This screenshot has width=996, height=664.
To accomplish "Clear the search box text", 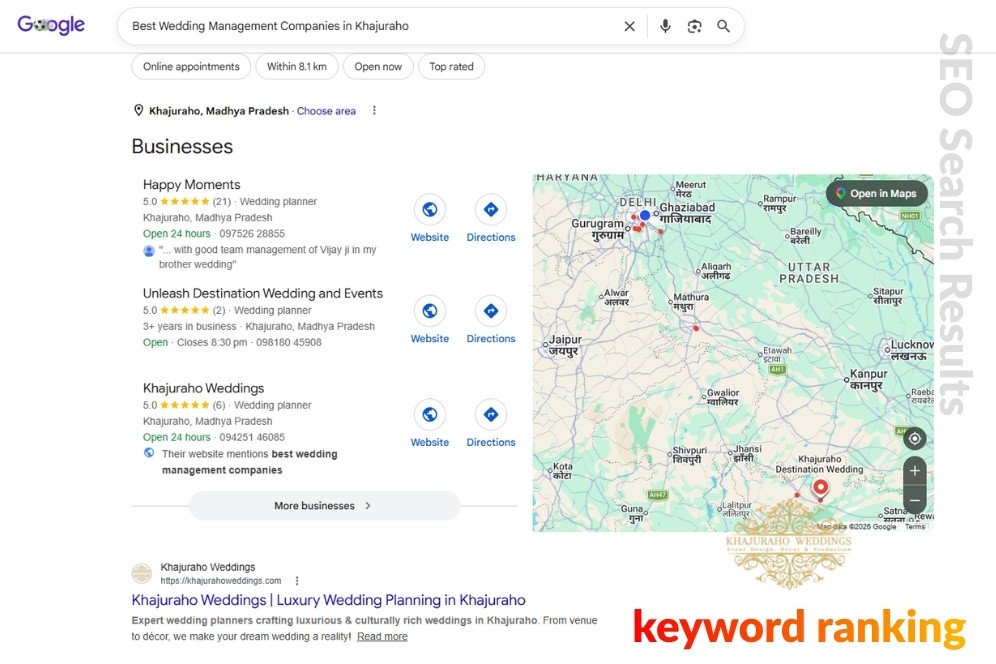I will pos(629,26).
